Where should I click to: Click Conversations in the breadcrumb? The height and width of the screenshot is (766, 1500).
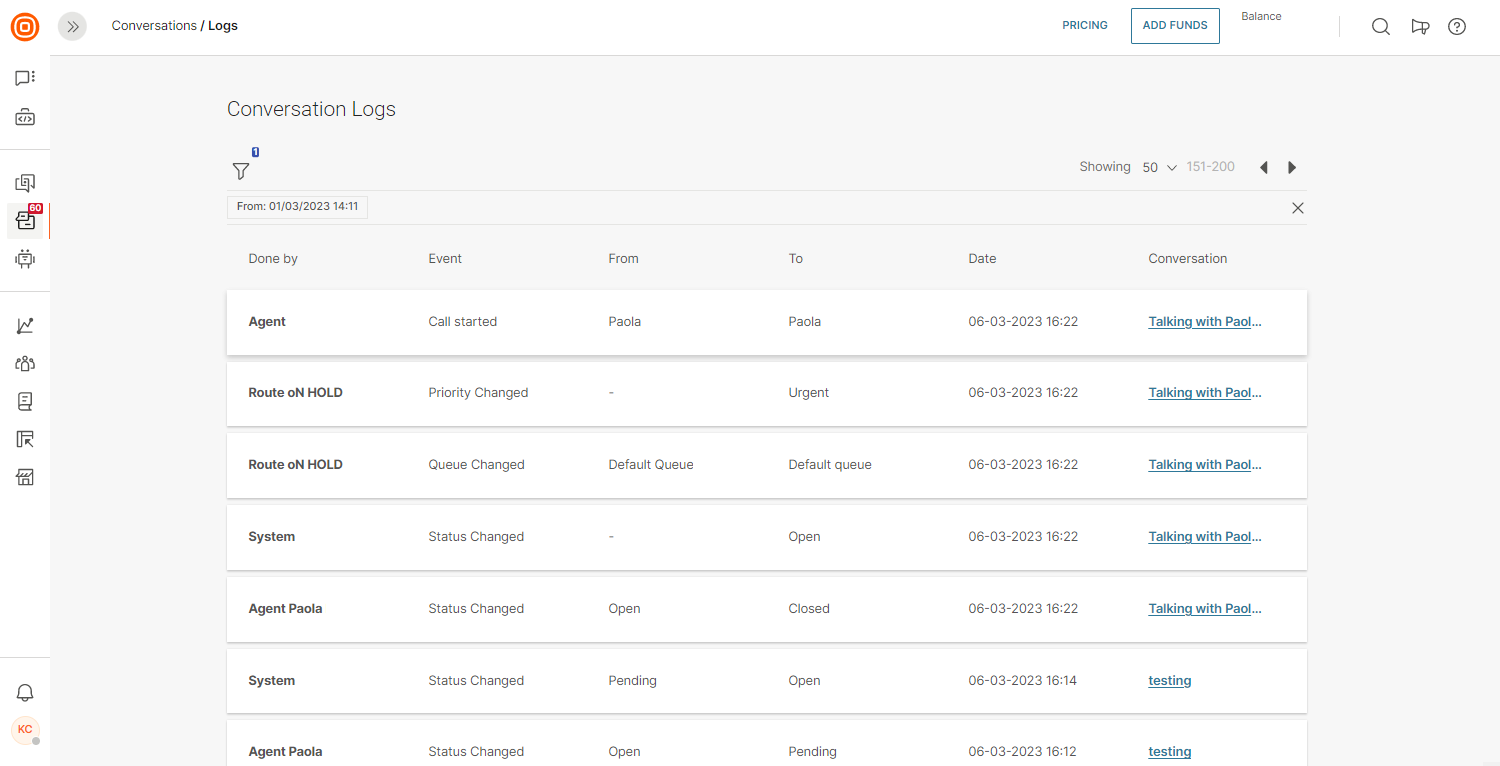[154, 26]
